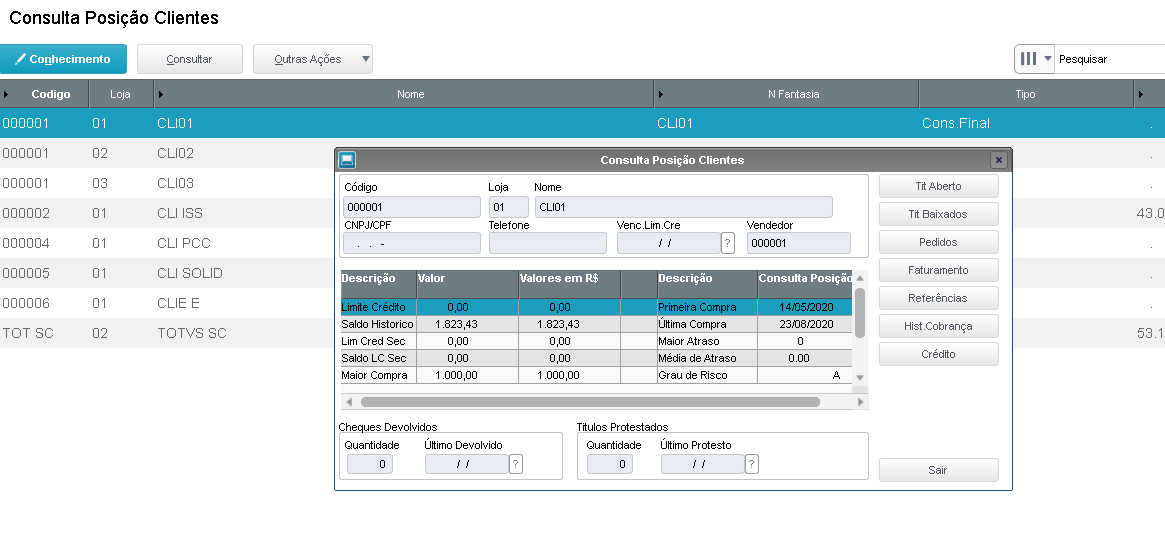Click the Última Compra date 23/08/2020
This screenshot has width=1165, height=535.
click(x=805, y=324)
